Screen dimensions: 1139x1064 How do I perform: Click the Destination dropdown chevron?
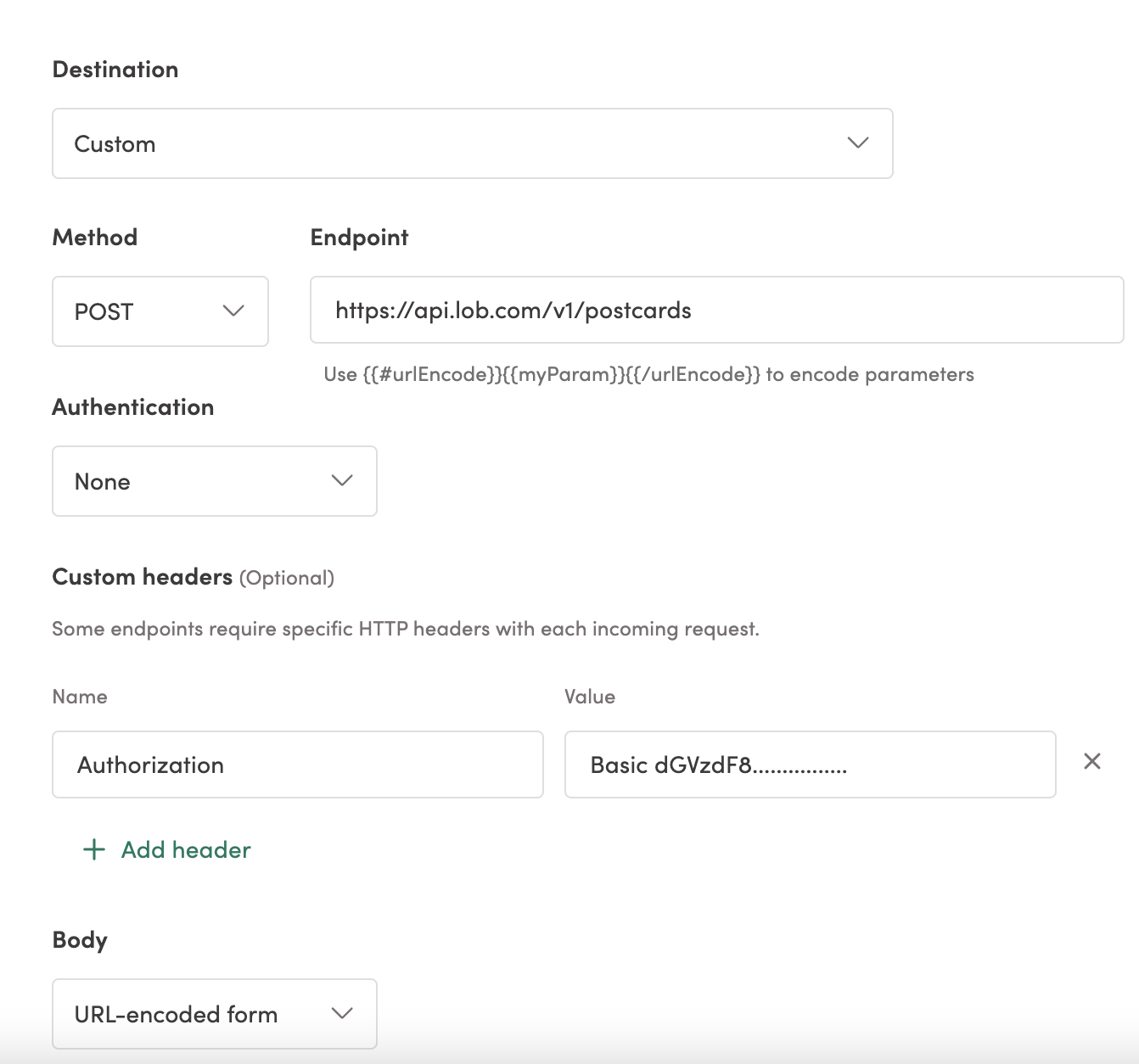click(857, 143)
